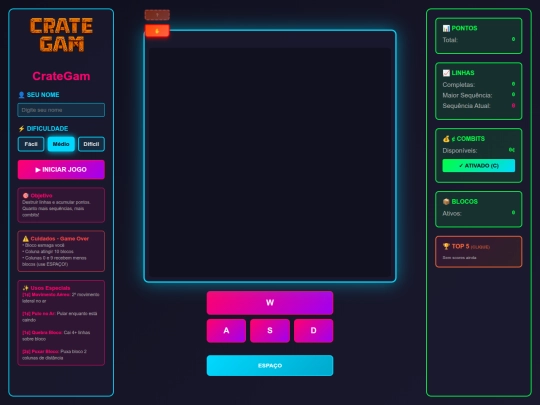
Task: Tap the ESPAÇO control button
Action: pyautogui.click(x=270, y=365)
